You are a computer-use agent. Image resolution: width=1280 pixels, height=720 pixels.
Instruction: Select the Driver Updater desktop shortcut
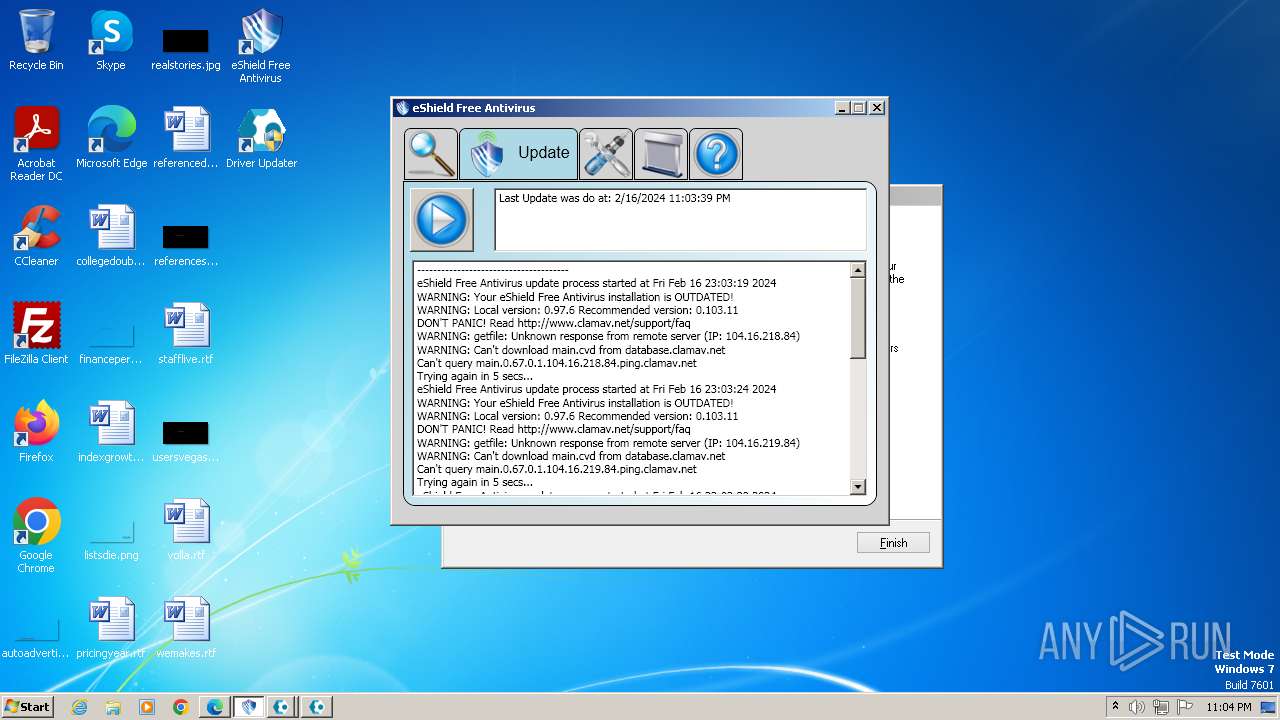(261, 138)
